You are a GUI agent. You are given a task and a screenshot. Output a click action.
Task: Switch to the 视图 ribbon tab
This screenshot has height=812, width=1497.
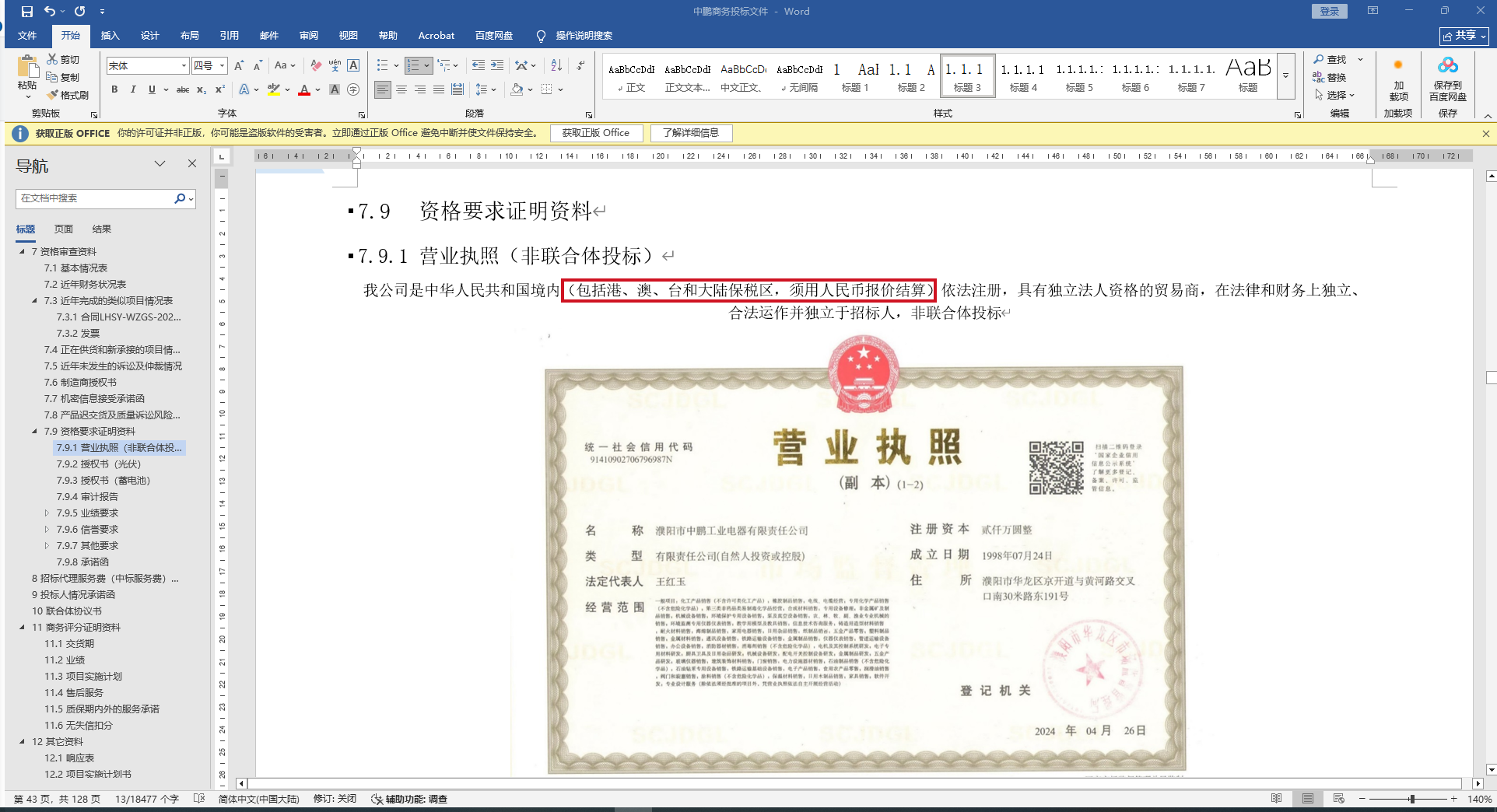[349, 36]
